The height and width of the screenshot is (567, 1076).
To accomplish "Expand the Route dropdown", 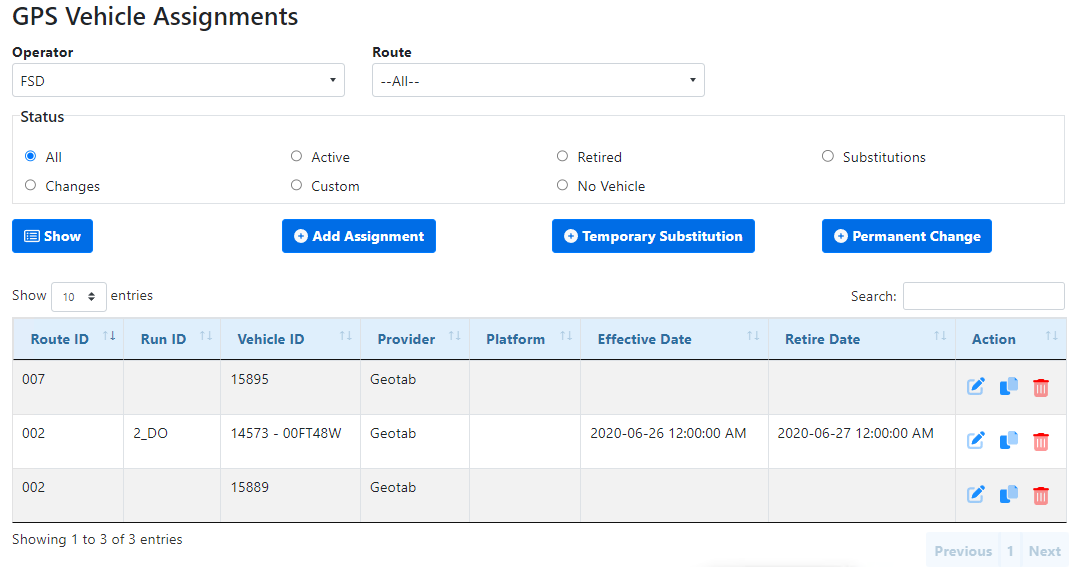I will (x=538, y=81).
